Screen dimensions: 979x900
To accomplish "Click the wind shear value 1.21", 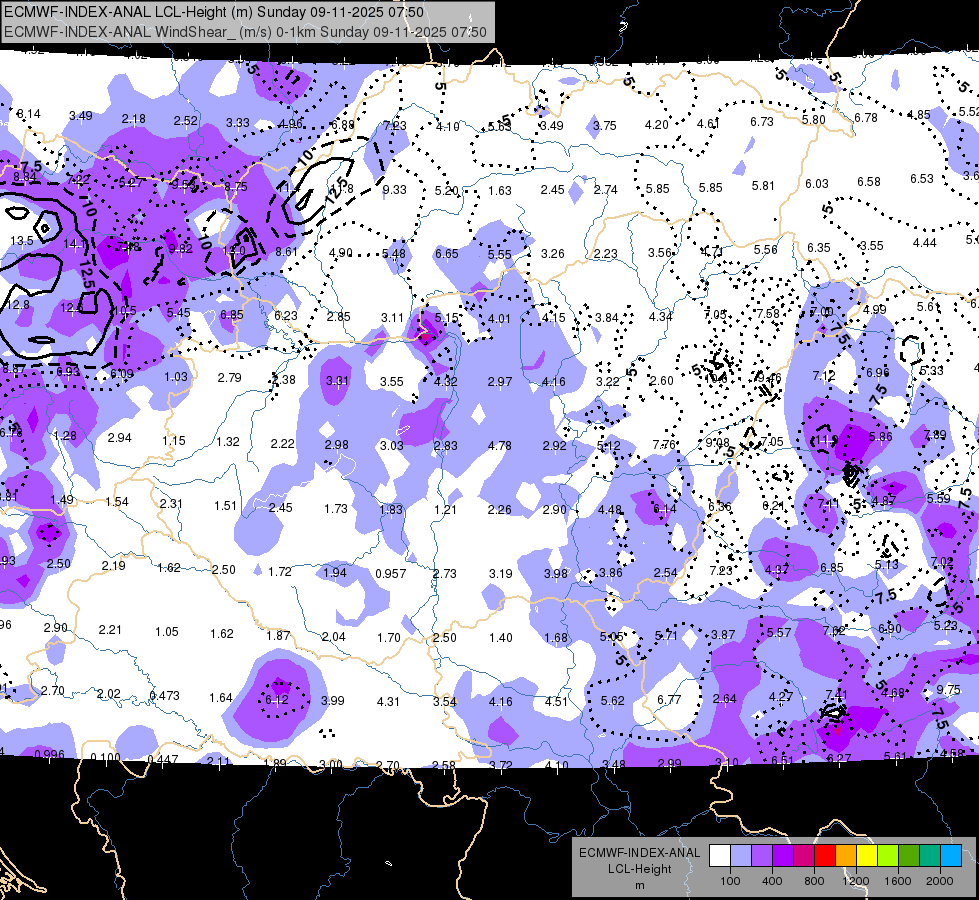I will pos(445,510).
